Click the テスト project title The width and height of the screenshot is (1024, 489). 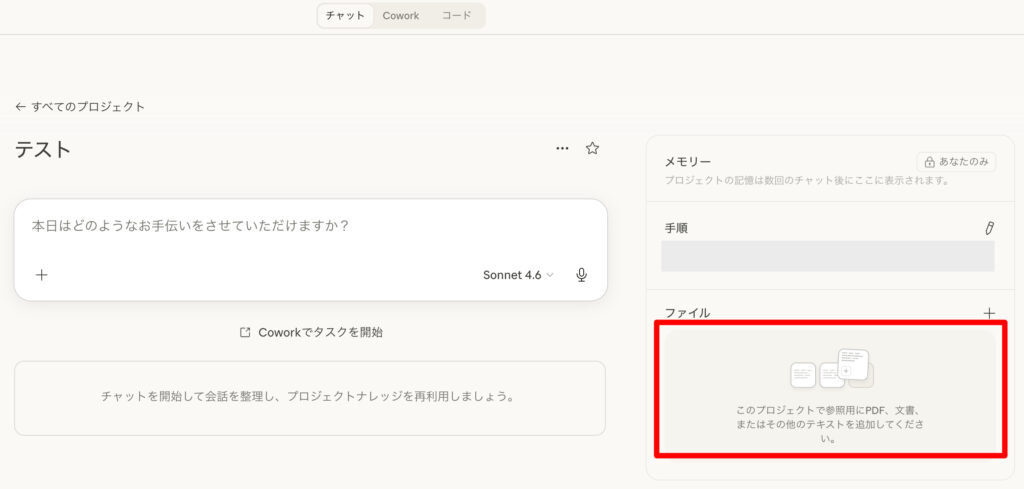click(43, 150)
